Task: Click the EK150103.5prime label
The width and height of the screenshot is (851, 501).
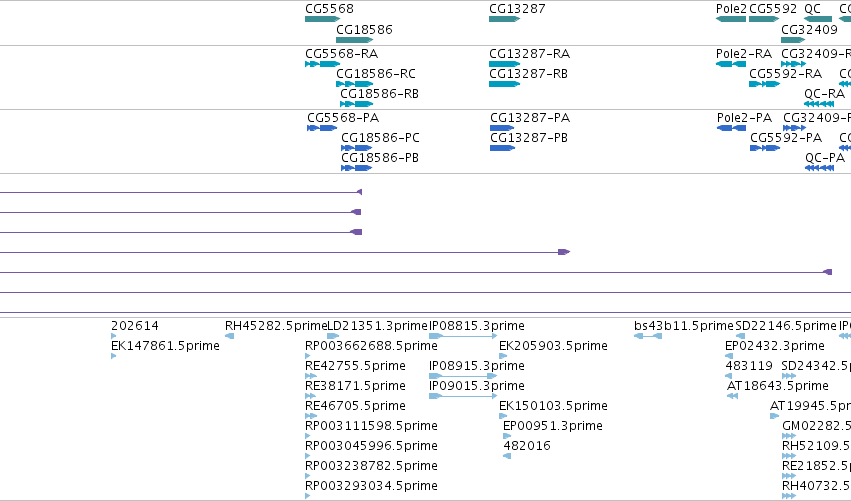Action: click(x=553, y=406)
